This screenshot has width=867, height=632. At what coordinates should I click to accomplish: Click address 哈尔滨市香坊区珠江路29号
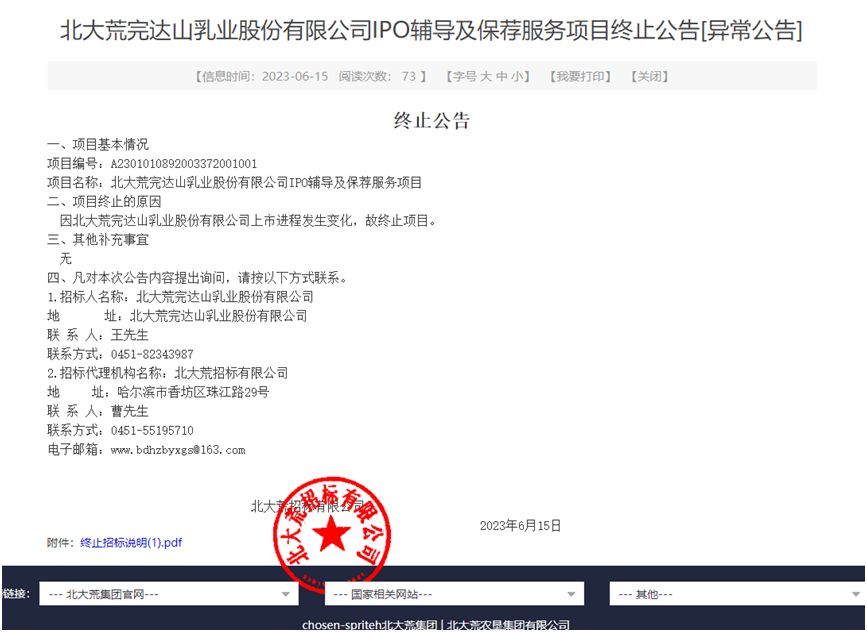coord(194,393)
